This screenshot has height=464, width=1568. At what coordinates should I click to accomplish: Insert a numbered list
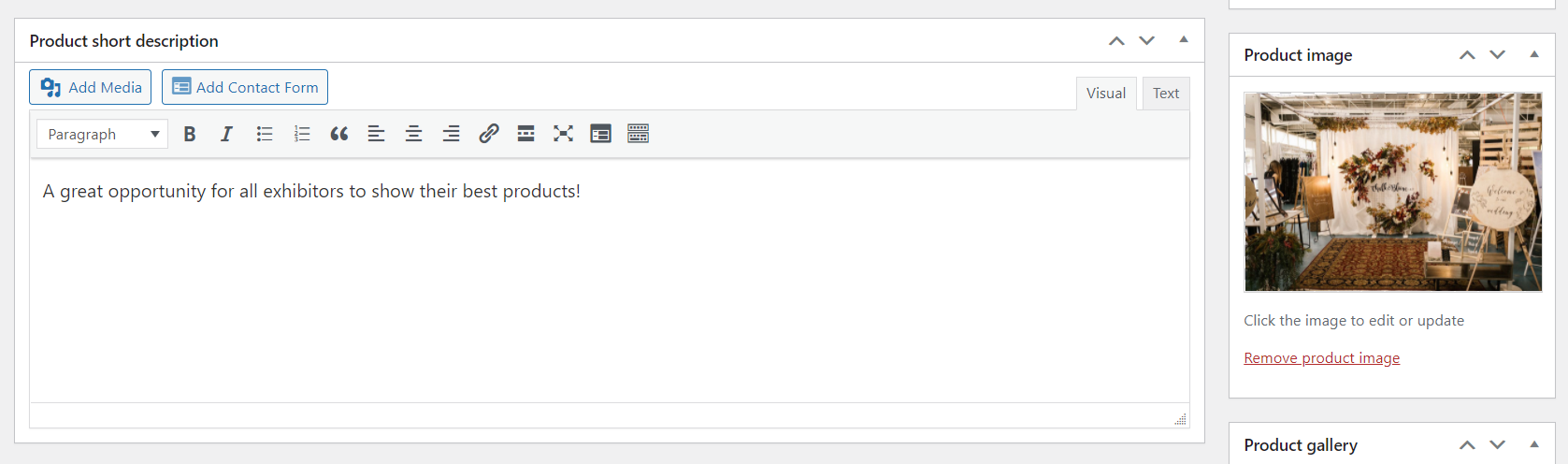pos(302,134)
